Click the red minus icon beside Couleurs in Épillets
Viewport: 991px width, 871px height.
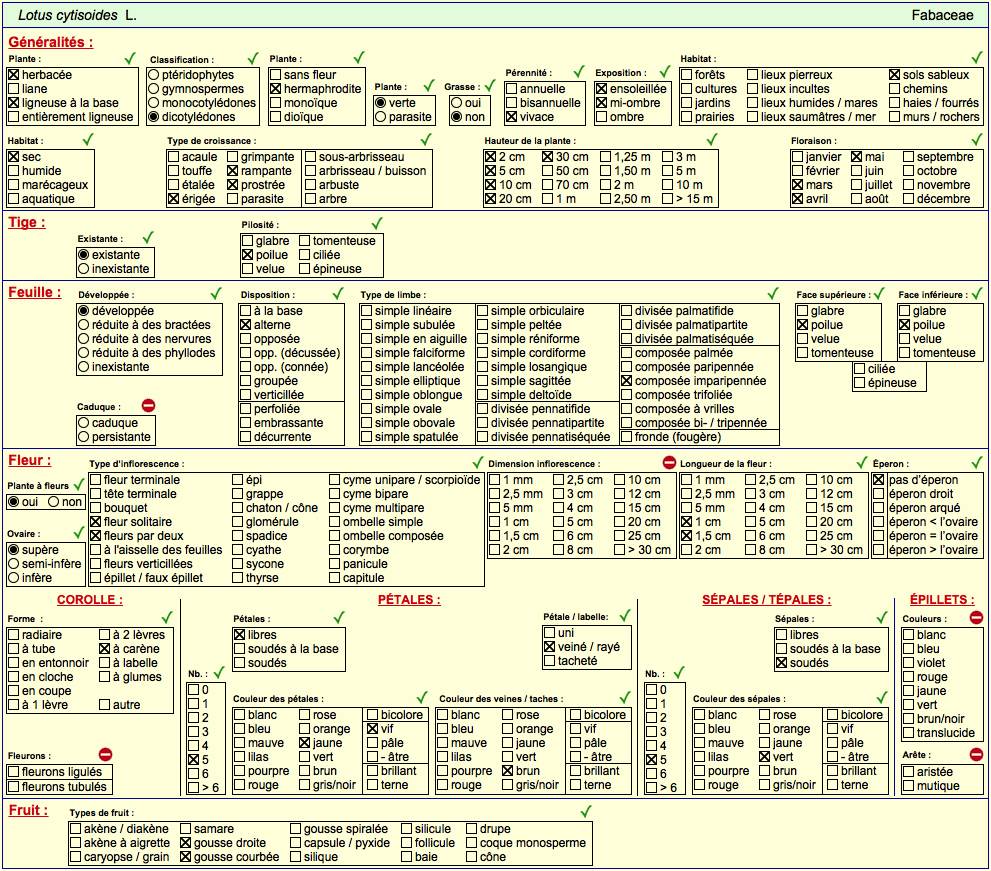976,618
